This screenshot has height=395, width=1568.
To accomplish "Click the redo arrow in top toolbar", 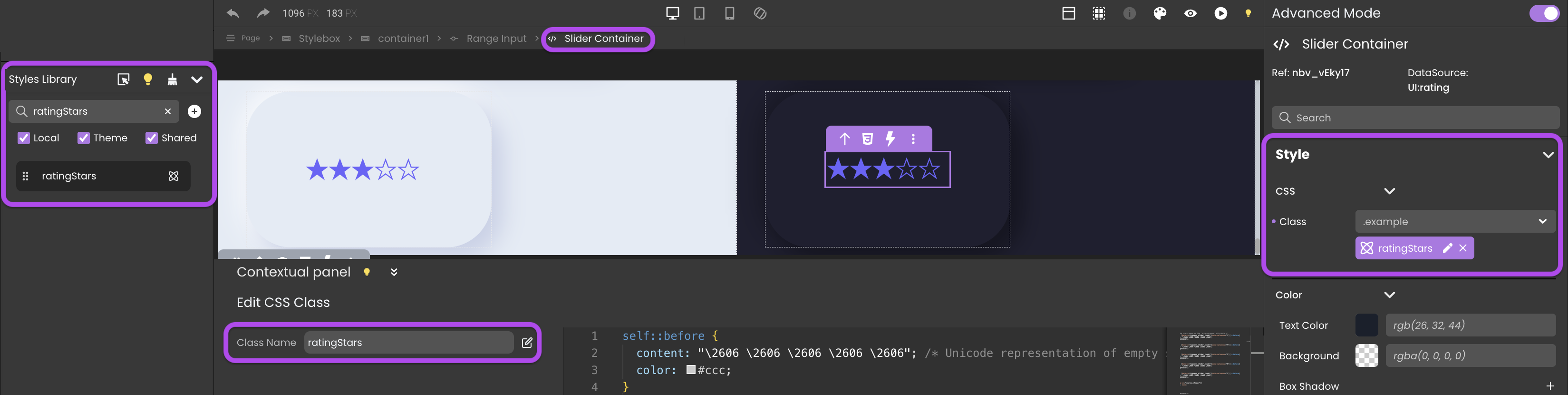I will coord(263,13).
